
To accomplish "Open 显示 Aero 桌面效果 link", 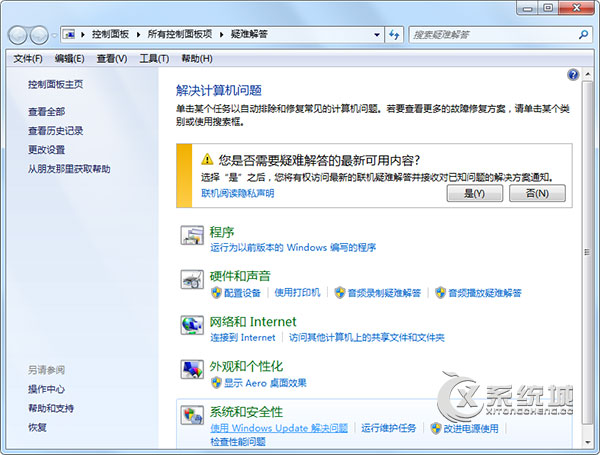I will [x=265, y=383].
